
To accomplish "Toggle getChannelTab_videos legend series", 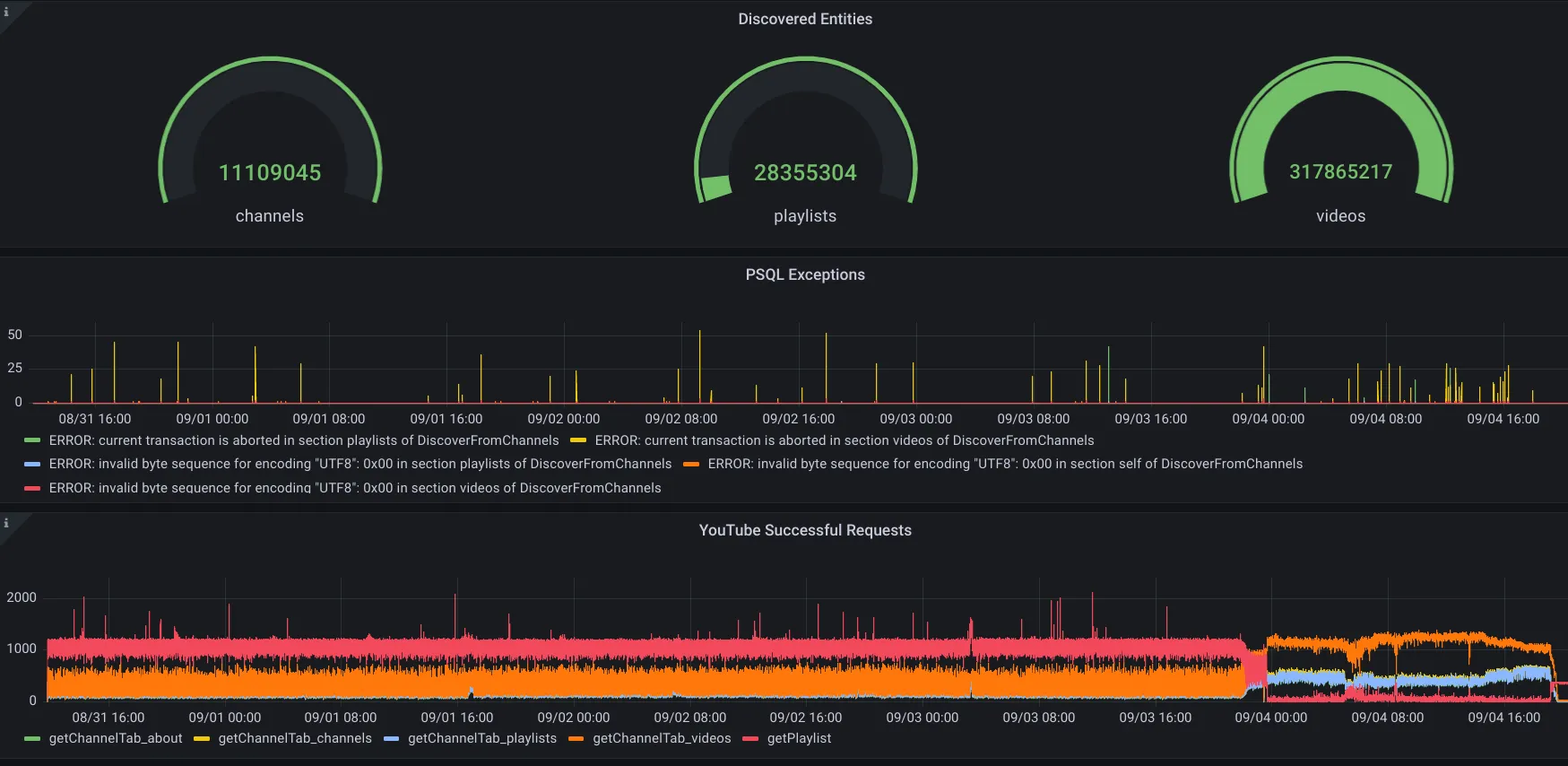I will [x=662, y=738].
